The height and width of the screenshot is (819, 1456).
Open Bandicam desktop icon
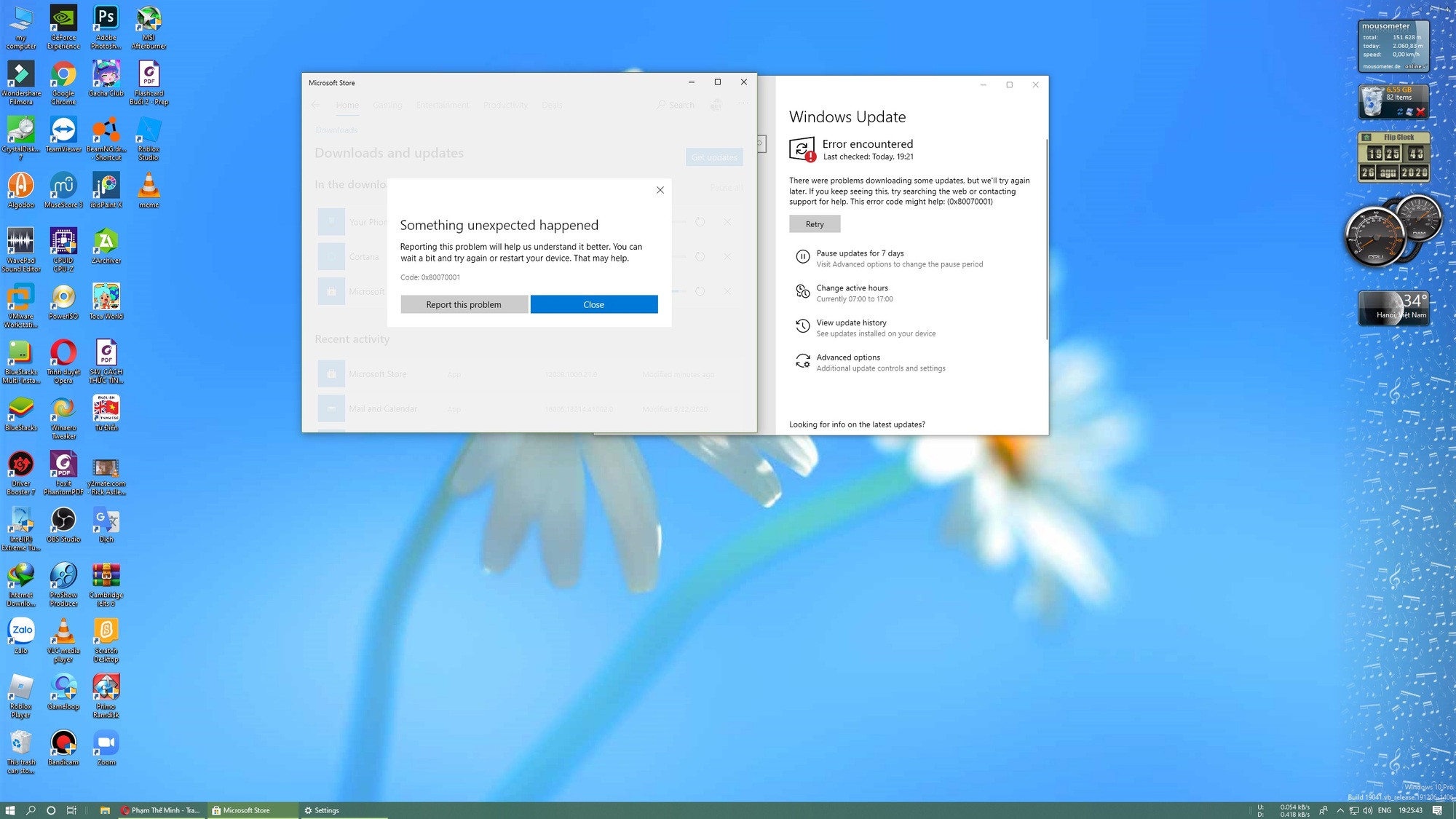(63, 748)
